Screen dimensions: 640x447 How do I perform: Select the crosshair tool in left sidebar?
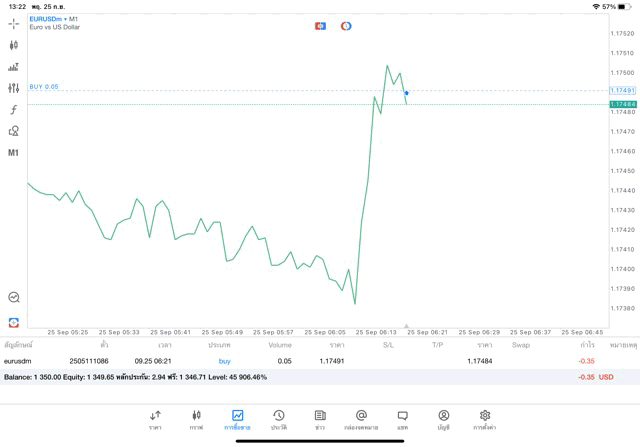click(13, 23)
